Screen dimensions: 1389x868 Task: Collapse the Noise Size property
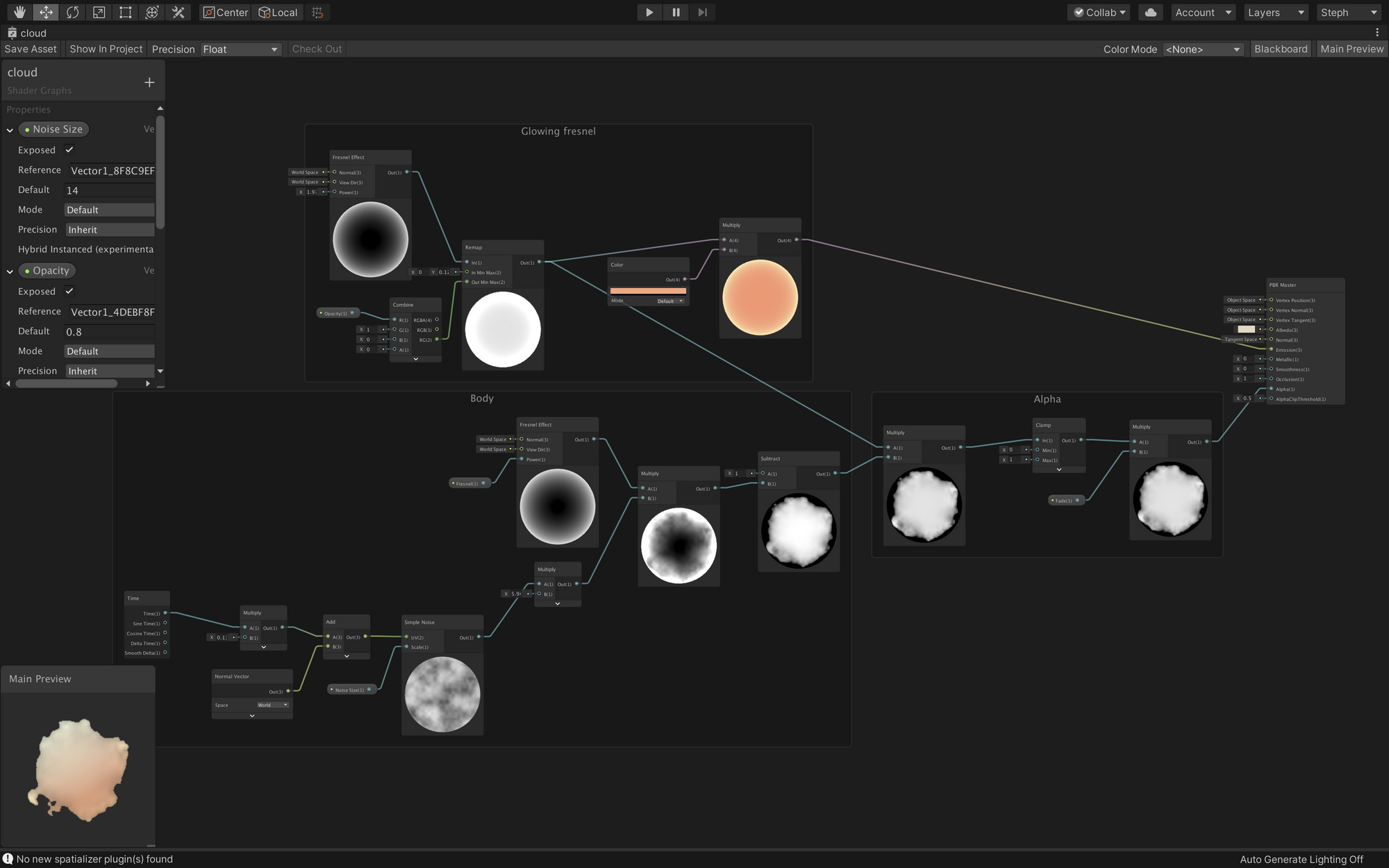point(10,130)
